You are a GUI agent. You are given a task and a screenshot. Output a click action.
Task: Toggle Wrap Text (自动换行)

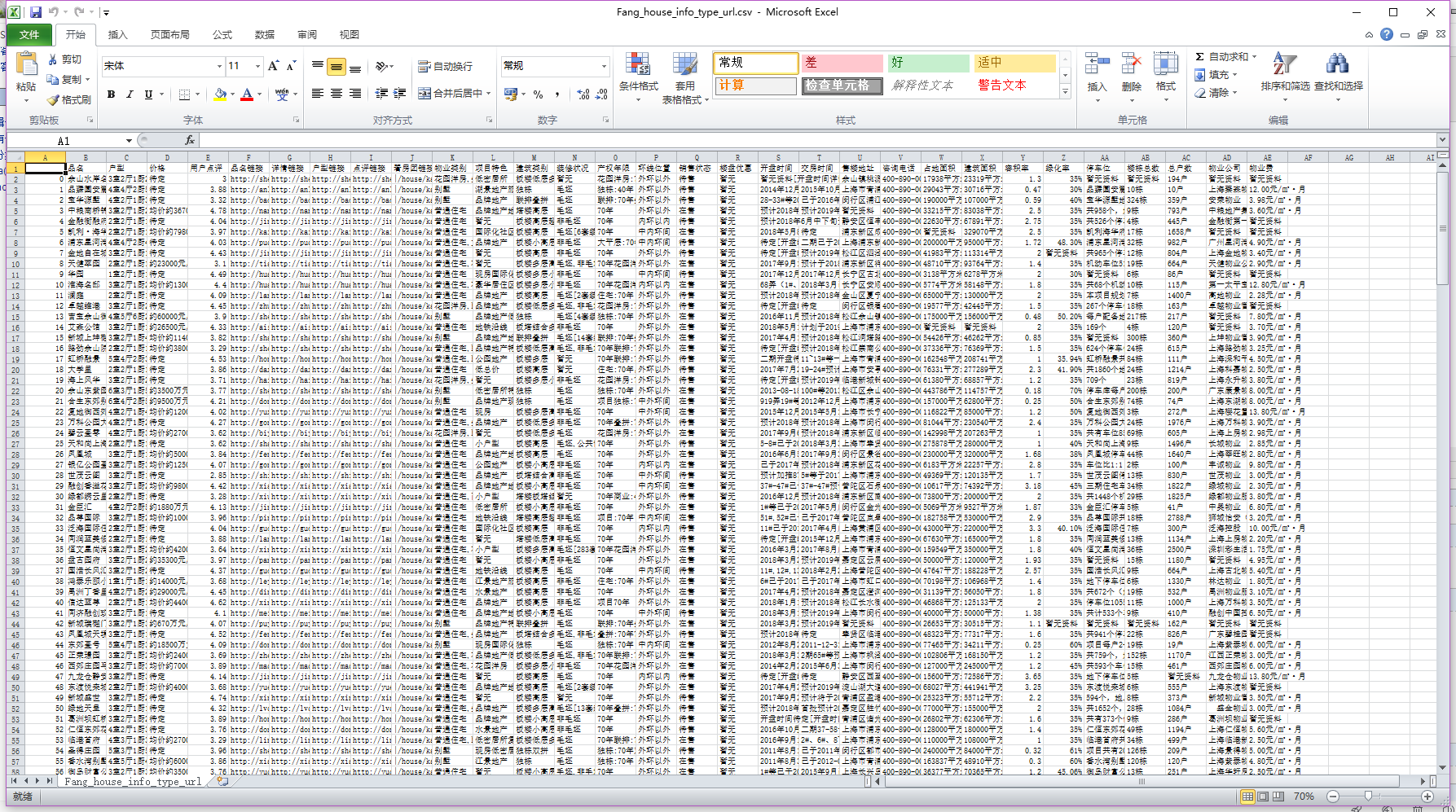(x=445, y=67)
